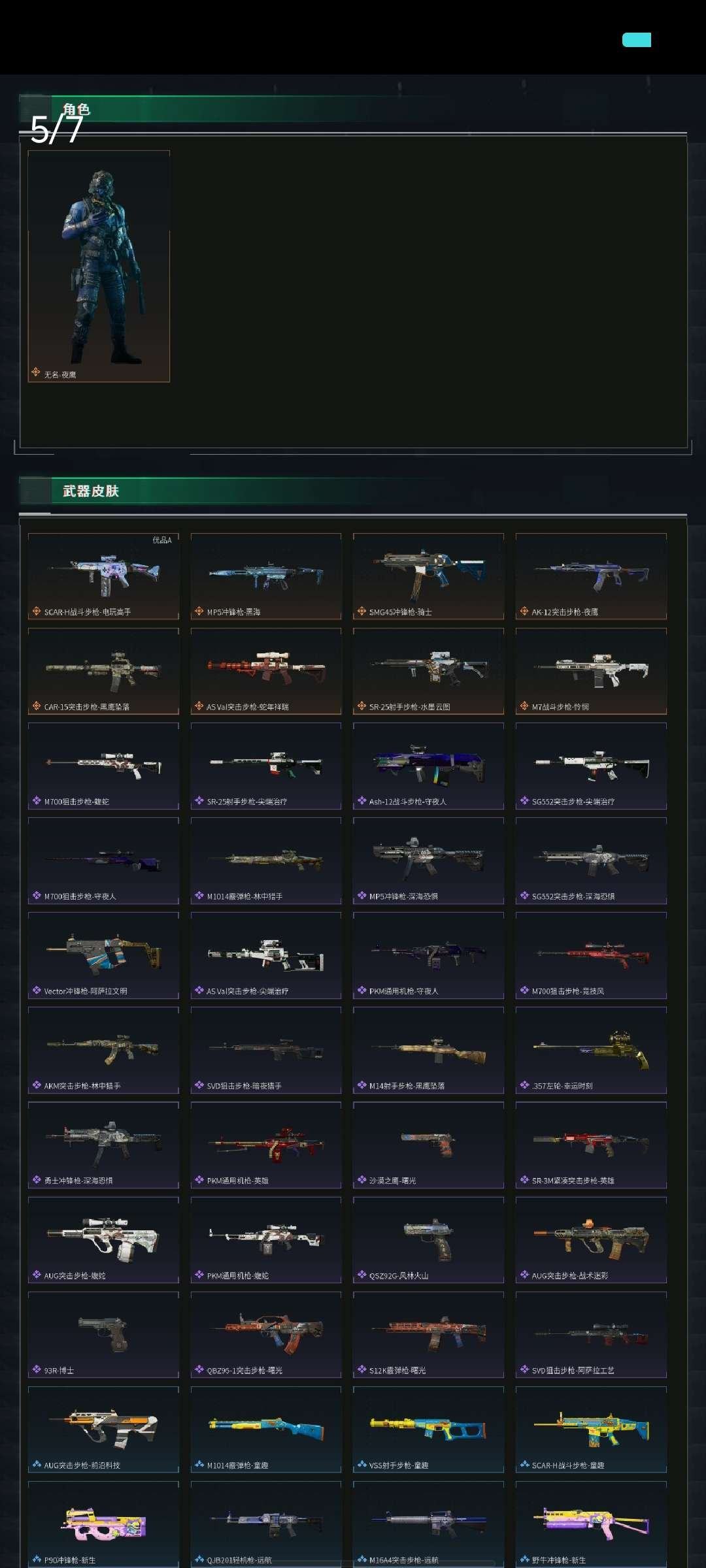706x1568 pixels.
Task: Click the cyan button at top right
Action: click(x=637, y=40)
